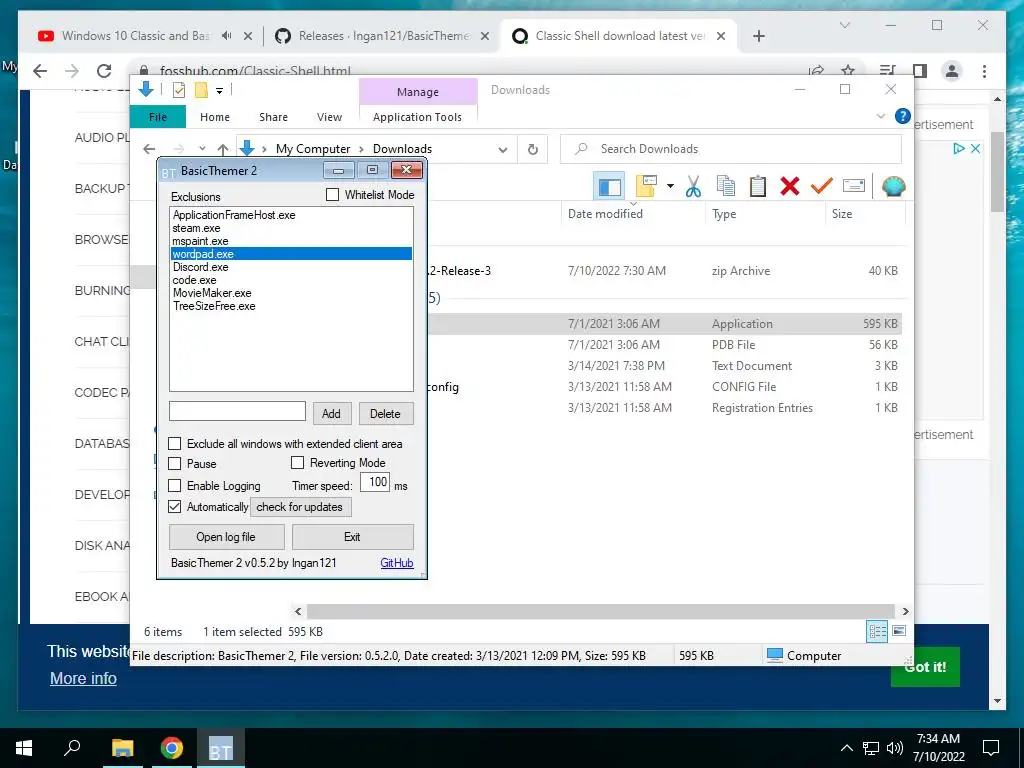This screenshot has width=1024, height=768.
Task: Click the Copy icon in Explorer toolbar
Action: pyautogui.click(x=726, y=186)
